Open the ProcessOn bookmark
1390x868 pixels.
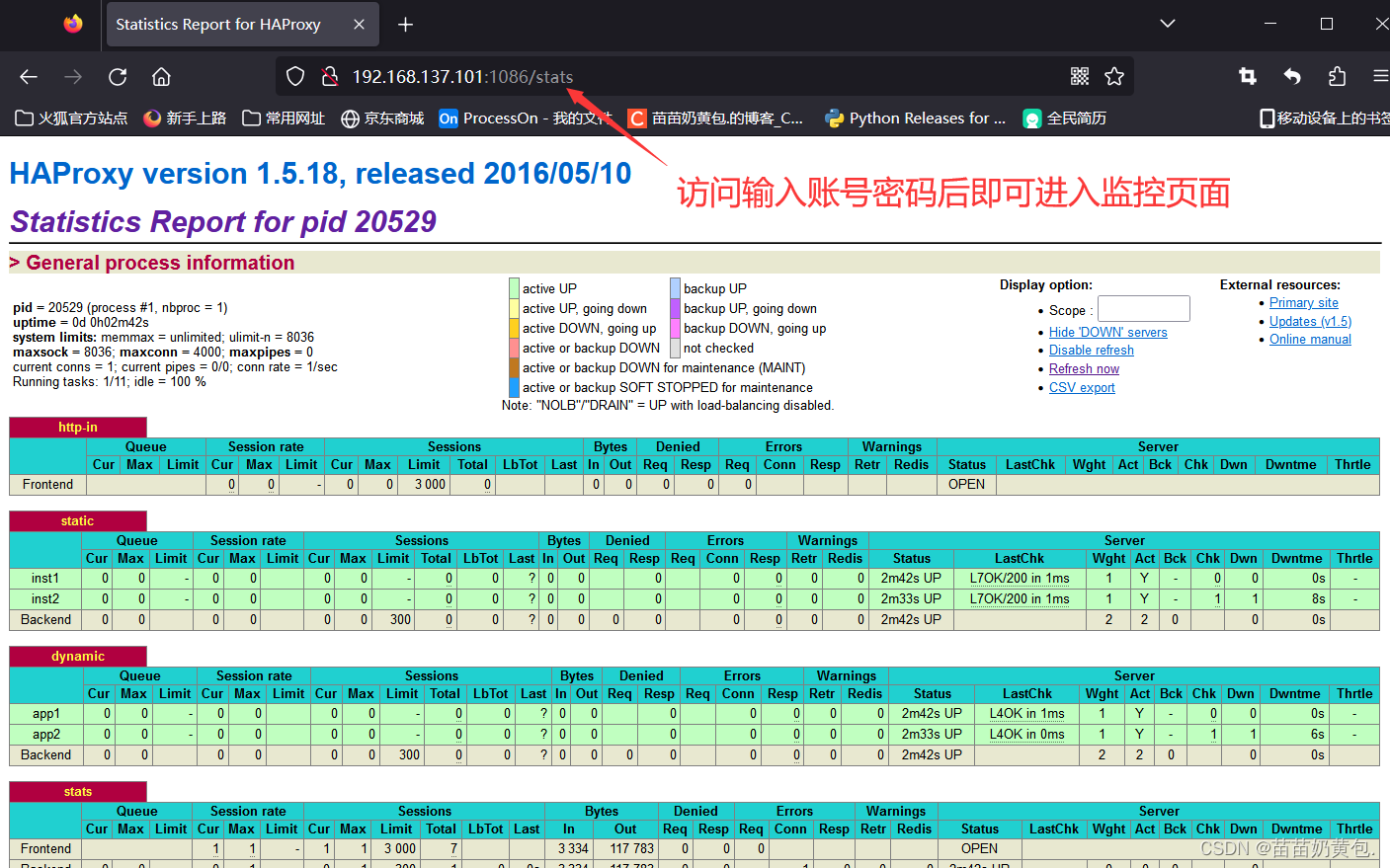pyautogui.click(x=525, y=118)
